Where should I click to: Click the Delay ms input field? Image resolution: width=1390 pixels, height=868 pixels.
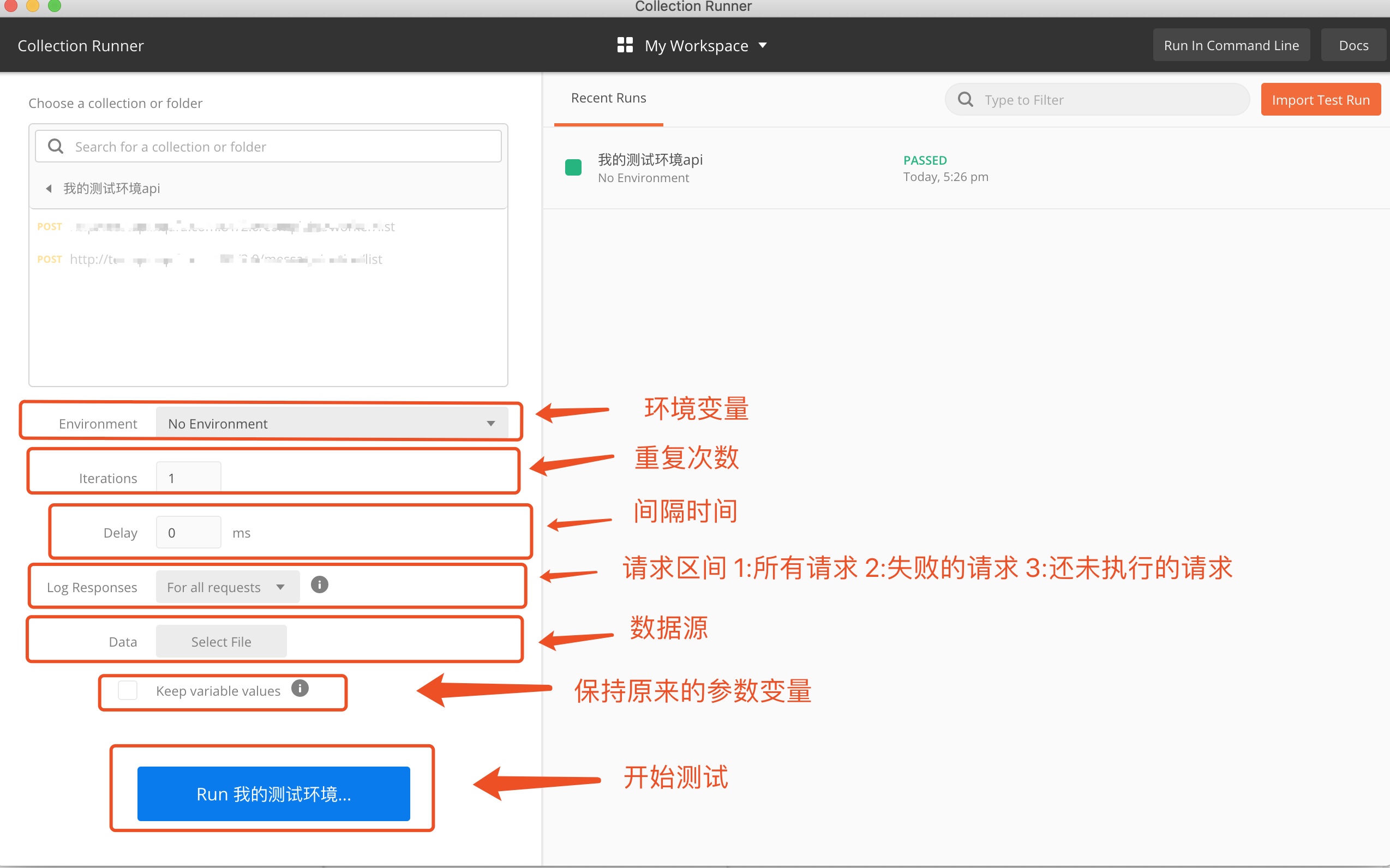(188, 532)
